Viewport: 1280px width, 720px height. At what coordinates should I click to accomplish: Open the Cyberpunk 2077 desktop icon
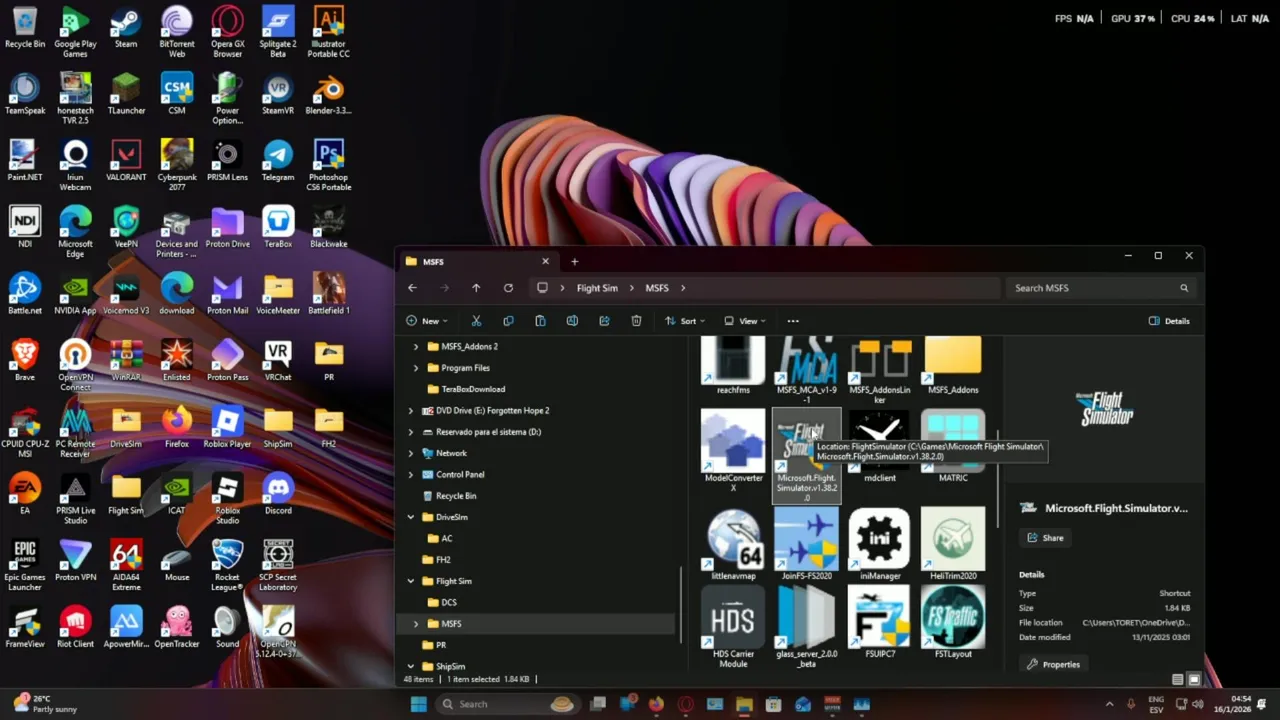177,165
